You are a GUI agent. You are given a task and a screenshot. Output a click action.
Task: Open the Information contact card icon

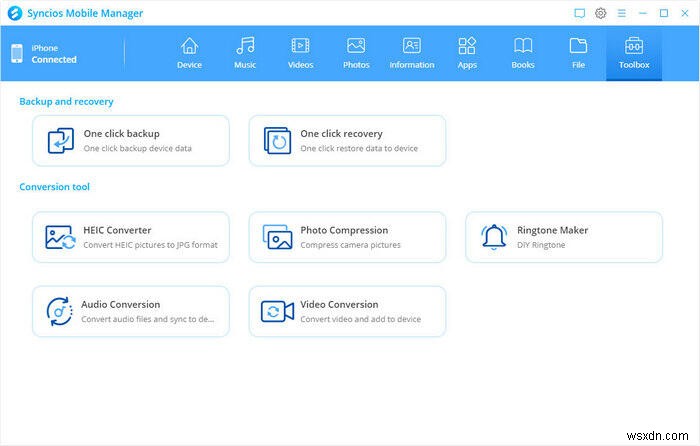(412, 46)
